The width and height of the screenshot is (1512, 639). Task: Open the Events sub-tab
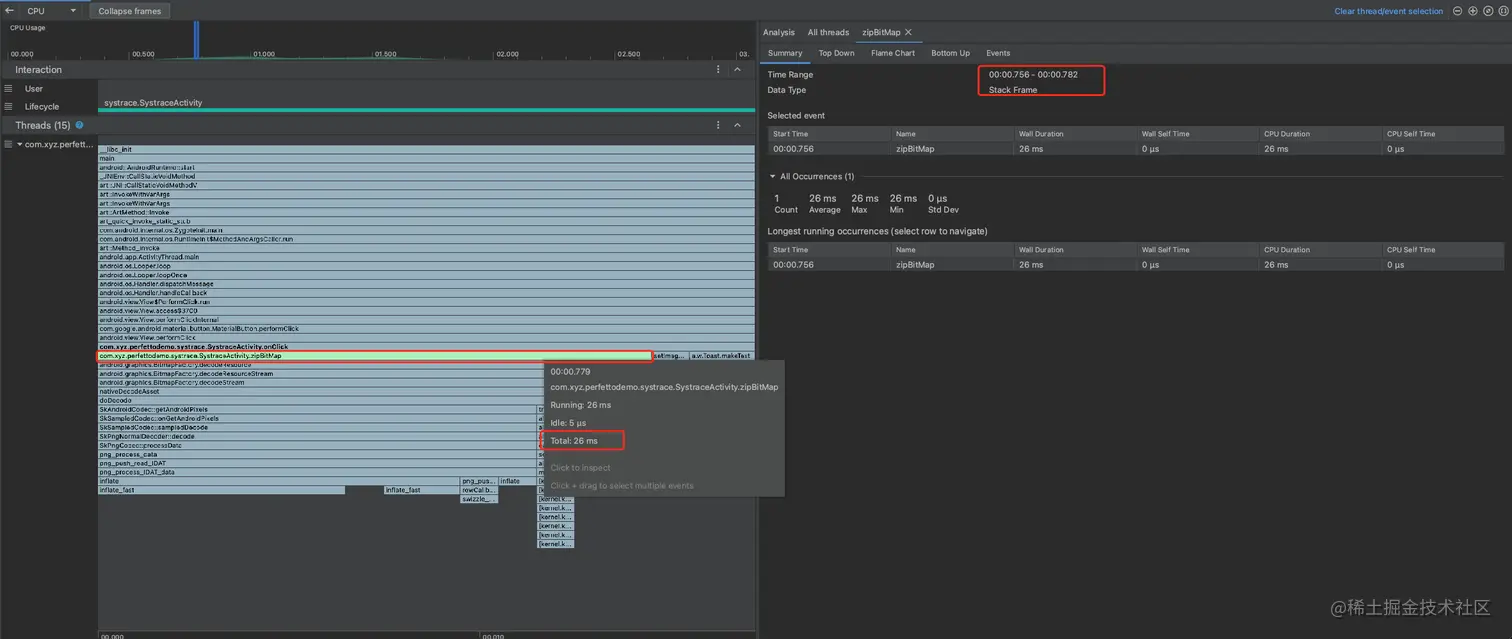[x=998, y=53]
